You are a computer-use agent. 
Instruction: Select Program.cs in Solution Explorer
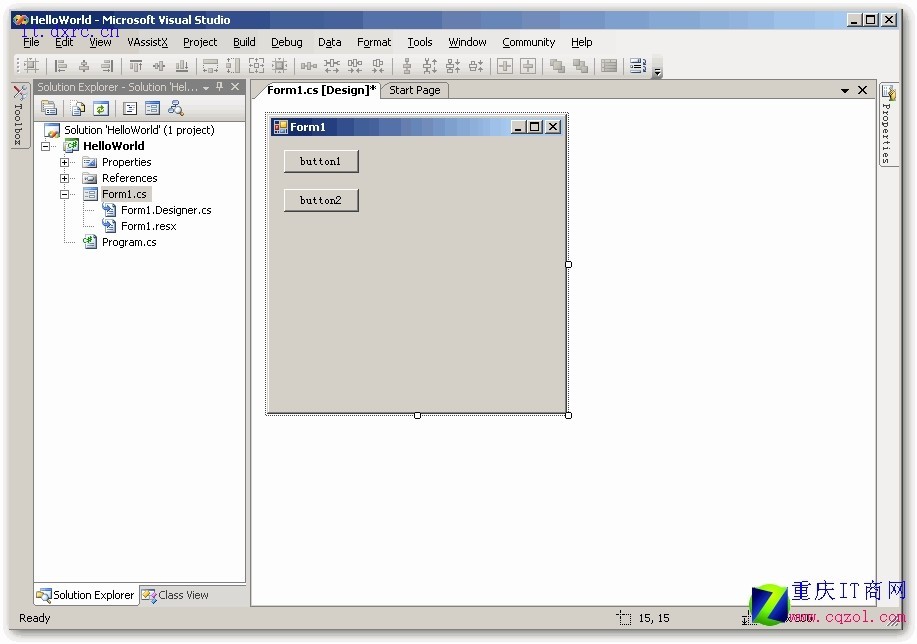point(129,242)
